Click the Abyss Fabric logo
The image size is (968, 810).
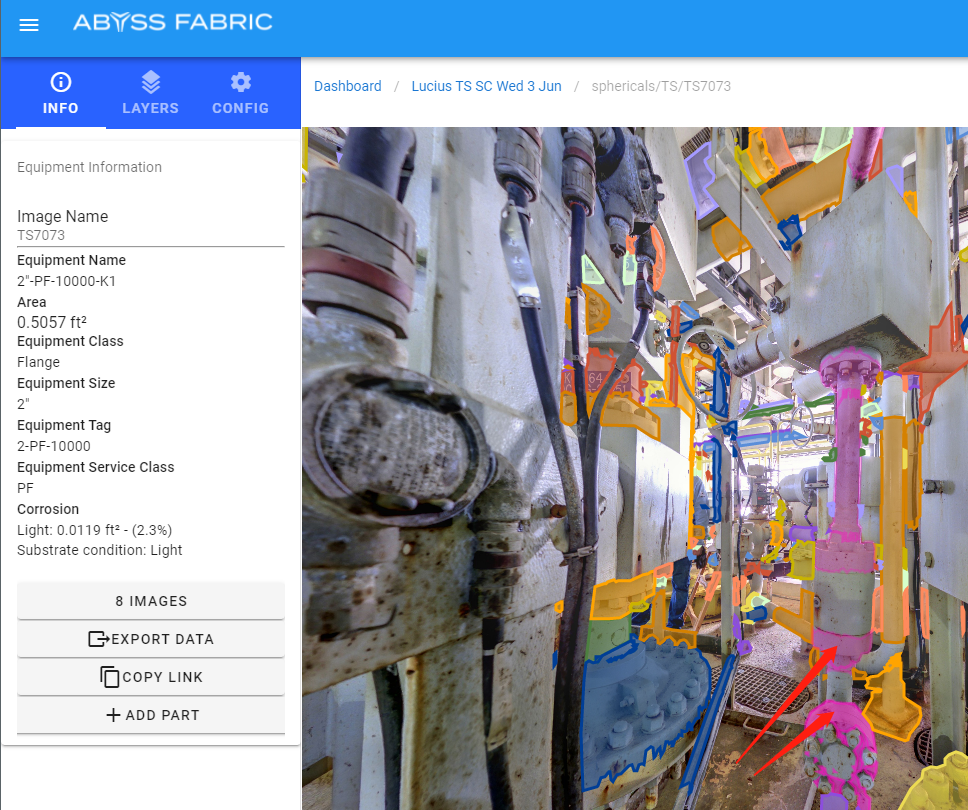[172, 22]
